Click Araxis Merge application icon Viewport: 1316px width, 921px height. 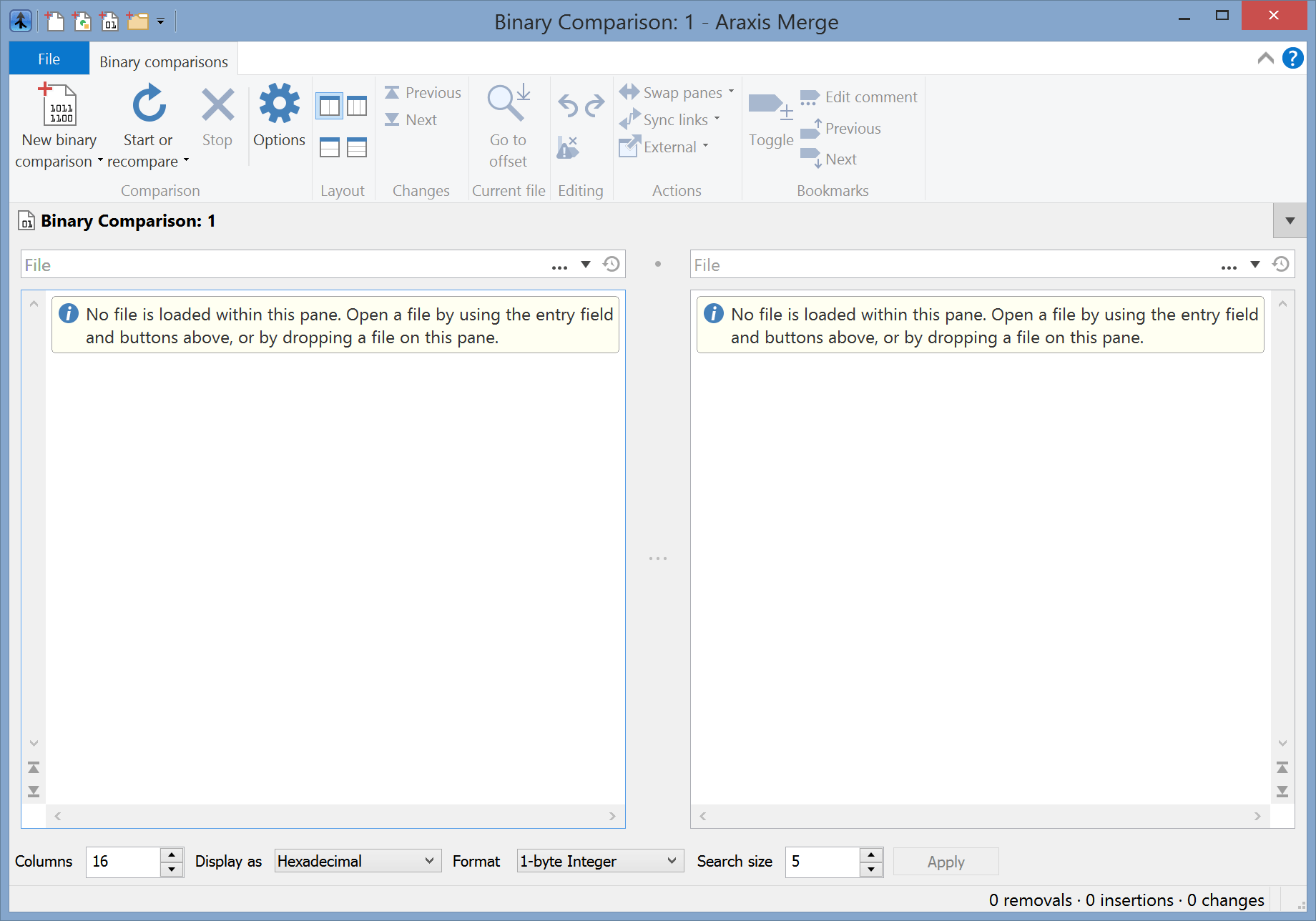point(20,21)
